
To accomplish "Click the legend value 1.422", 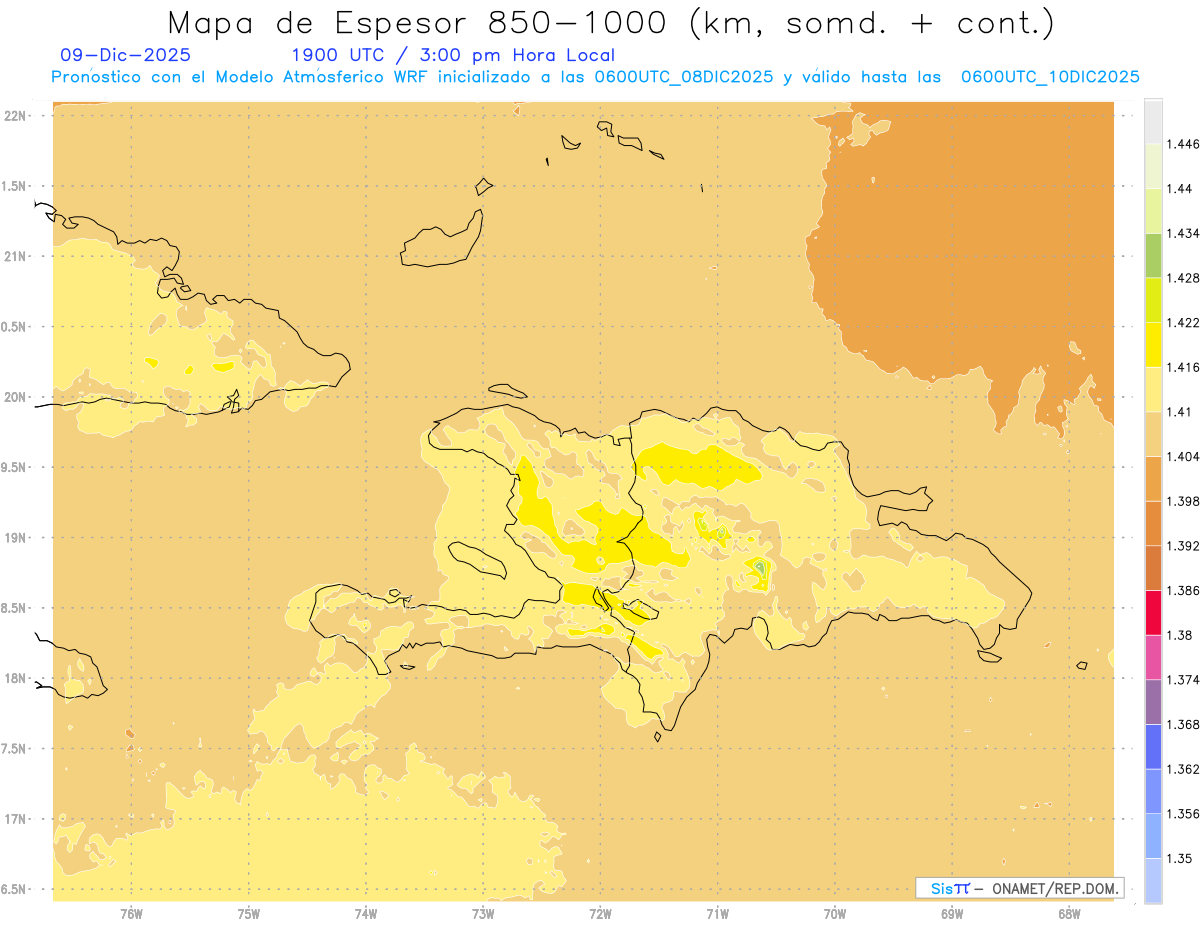I will [x=1182, y=322].
